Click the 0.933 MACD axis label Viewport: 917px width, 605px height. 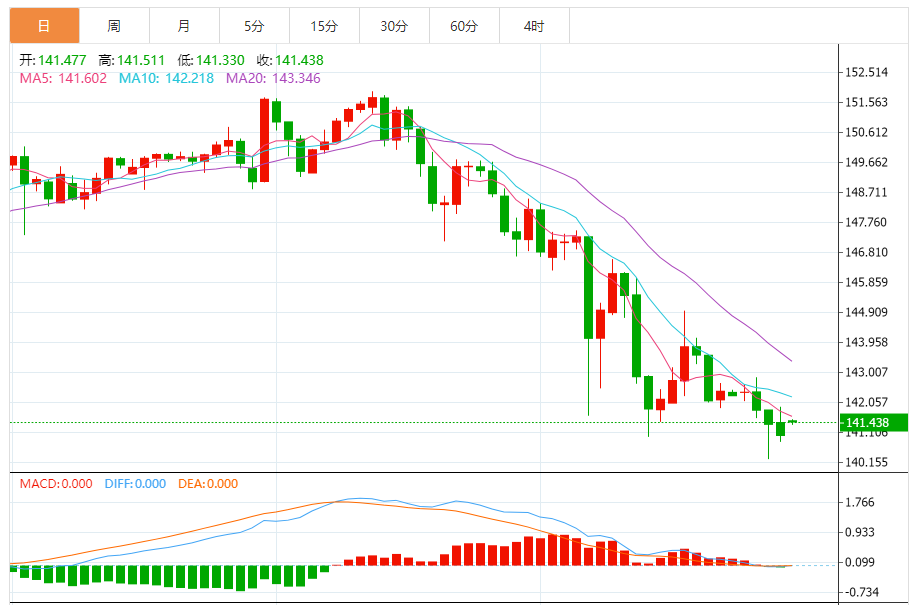[x=860, y=533]
